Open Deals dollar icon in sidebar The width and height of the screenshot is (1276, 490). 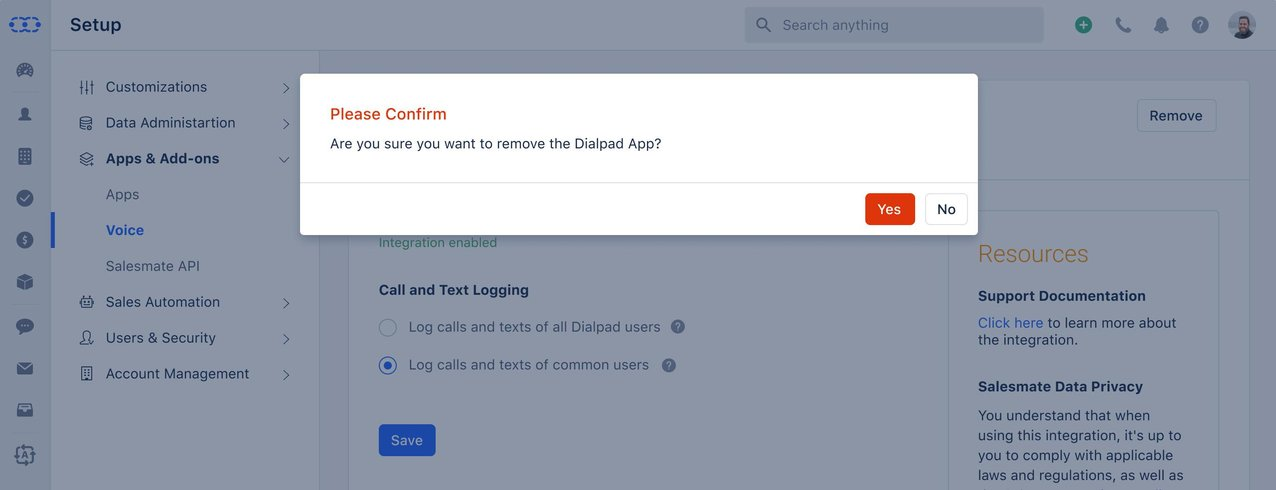(x=25, y=240)
